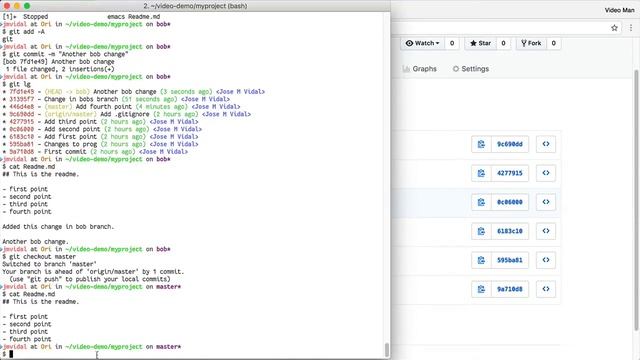The height and width of the screenshot is (360, 640).
Task: Click the terminal title bar text
Action: click(195, 6)
